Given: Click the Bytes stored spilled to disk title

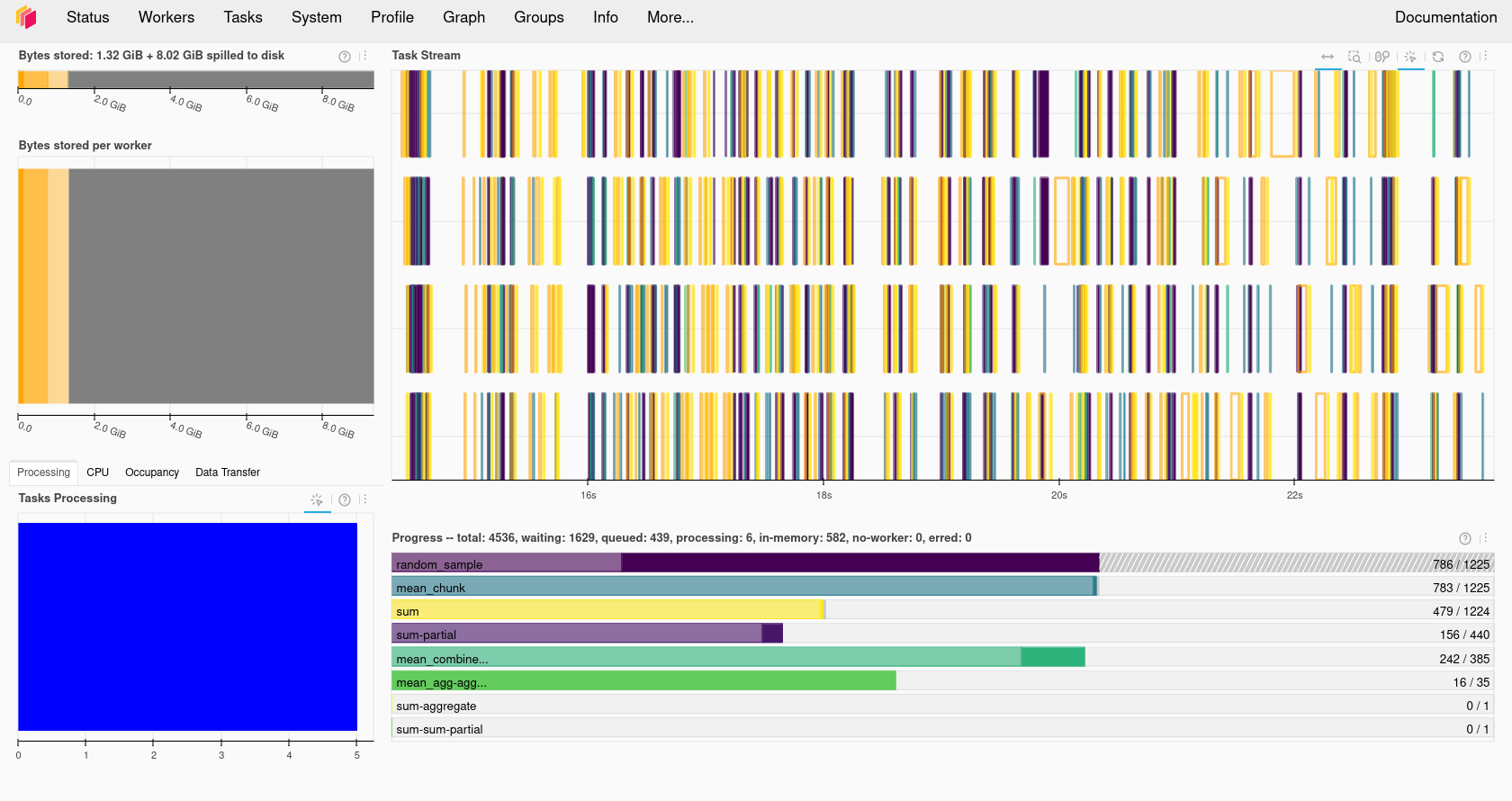Looking at the screenshot, I should coord(151,55).
